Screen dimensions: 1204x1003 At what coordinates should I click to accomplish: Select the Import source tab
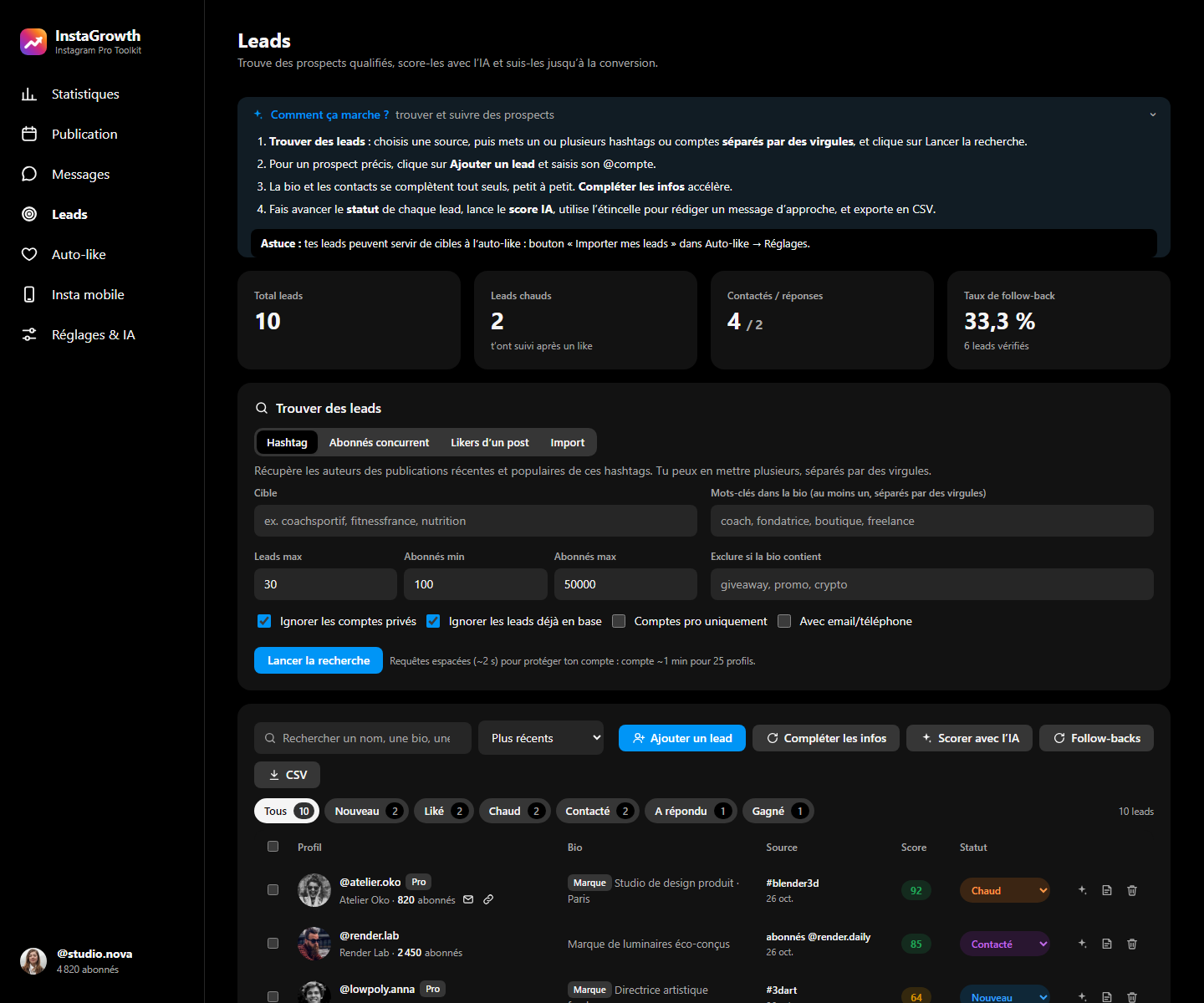tap(568, 442)
